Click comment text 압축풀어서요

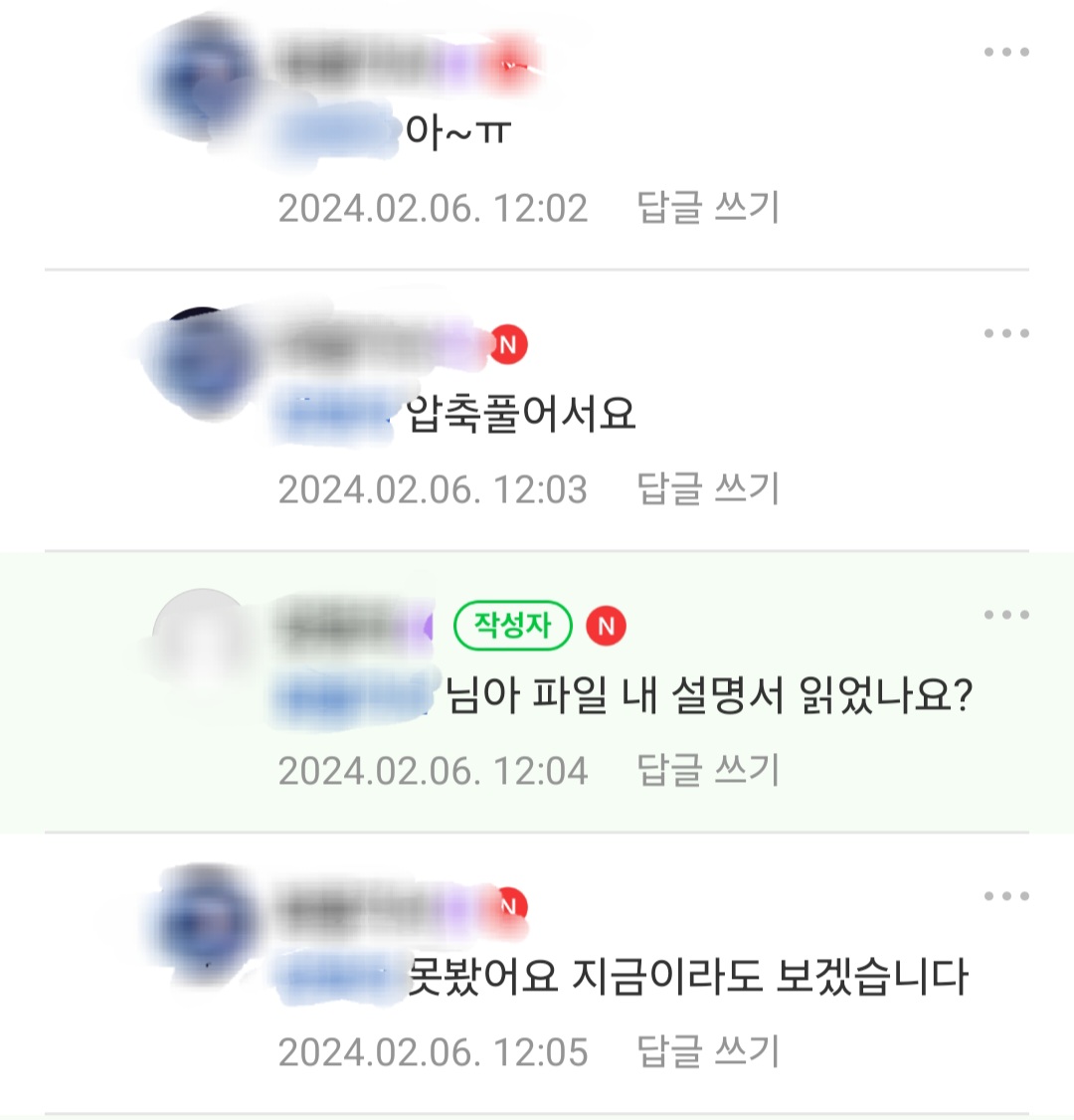pos(520,415)
